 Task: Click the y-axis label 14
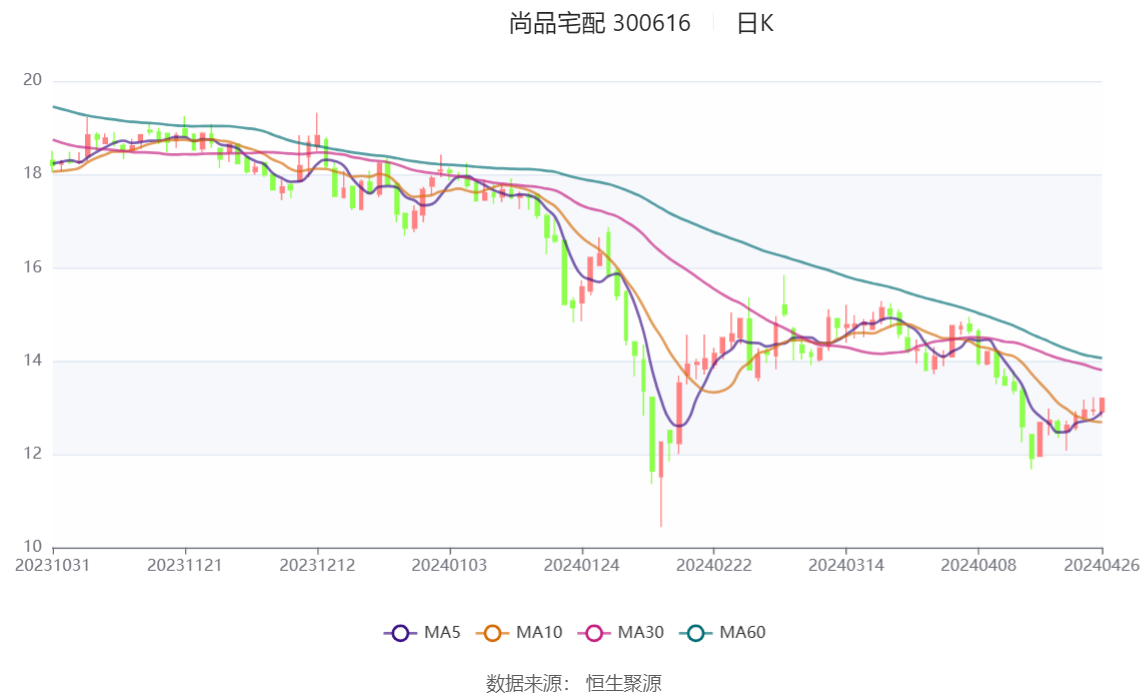[x=33, y=361]
